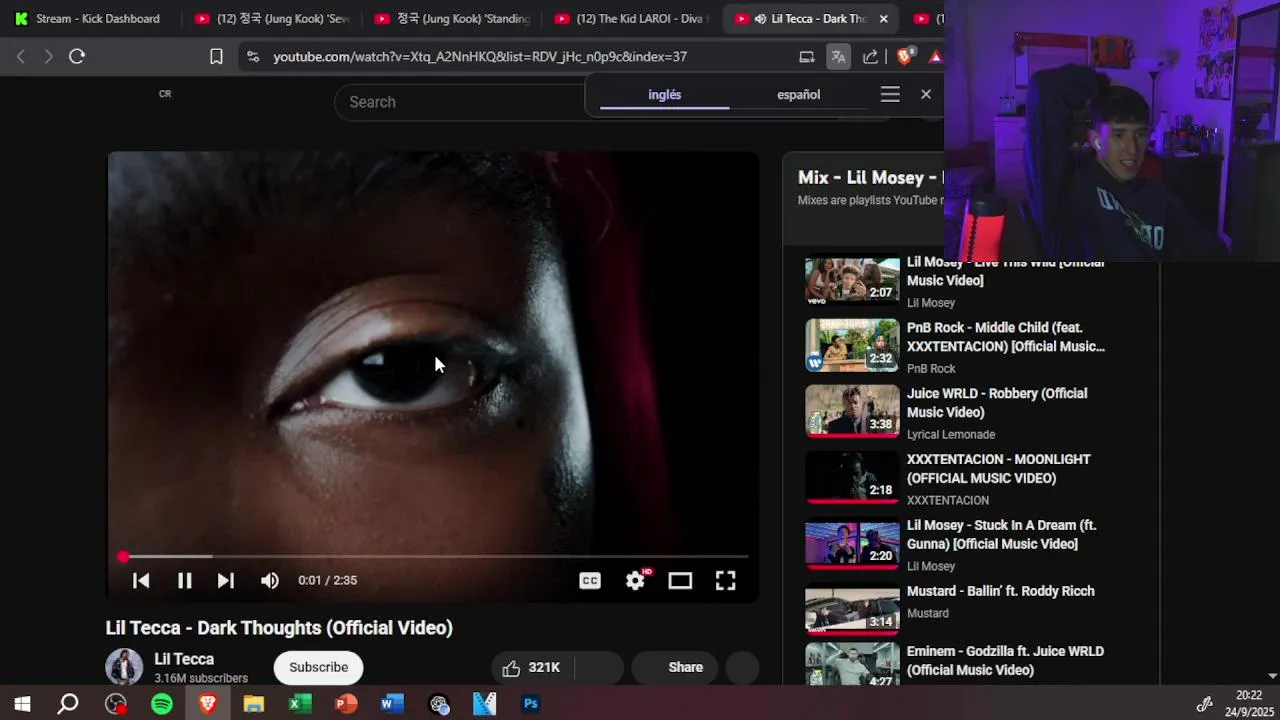Go forward in browser history

click(x=48, y=56)
